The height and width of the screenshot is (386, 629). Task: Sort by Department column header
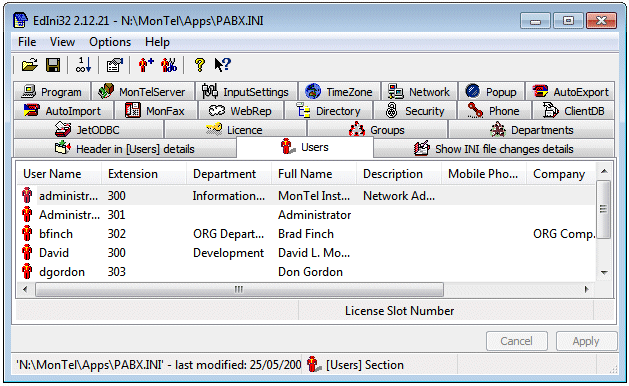229,174
